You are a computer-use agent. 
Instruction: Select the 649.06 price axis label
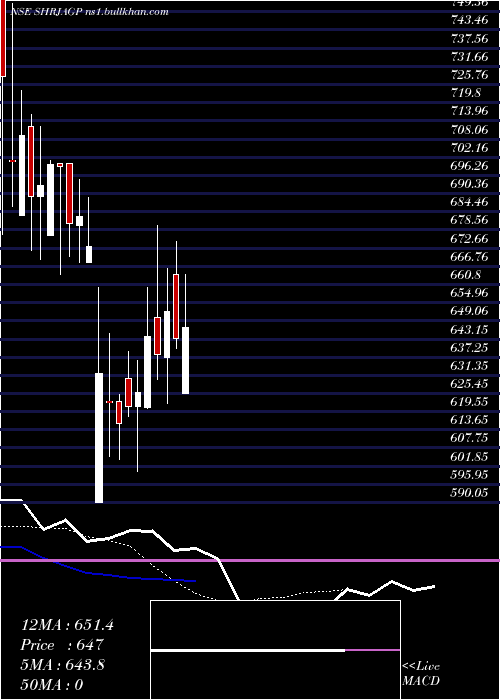tap(469, 311)
